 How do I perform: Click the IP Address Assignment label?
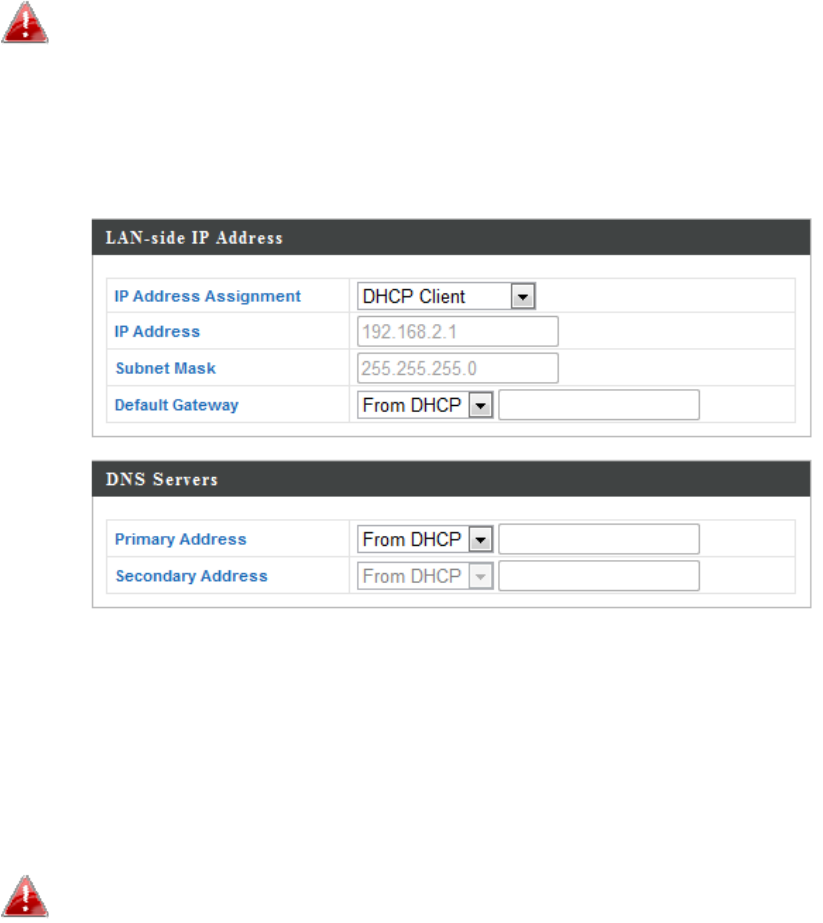pos(207,296)
